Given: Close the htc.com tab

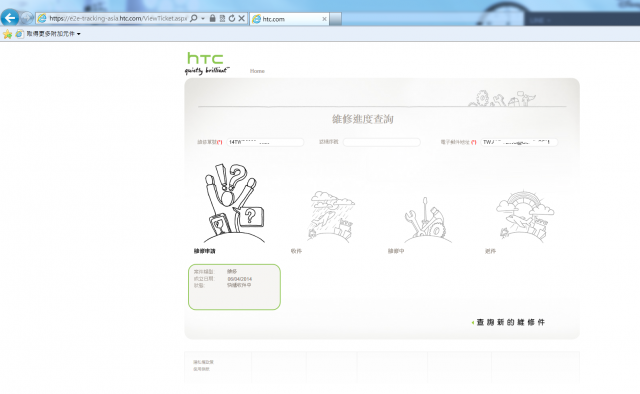Looking at the screenshot, I should pyautogui.click(x=324, y=19).
